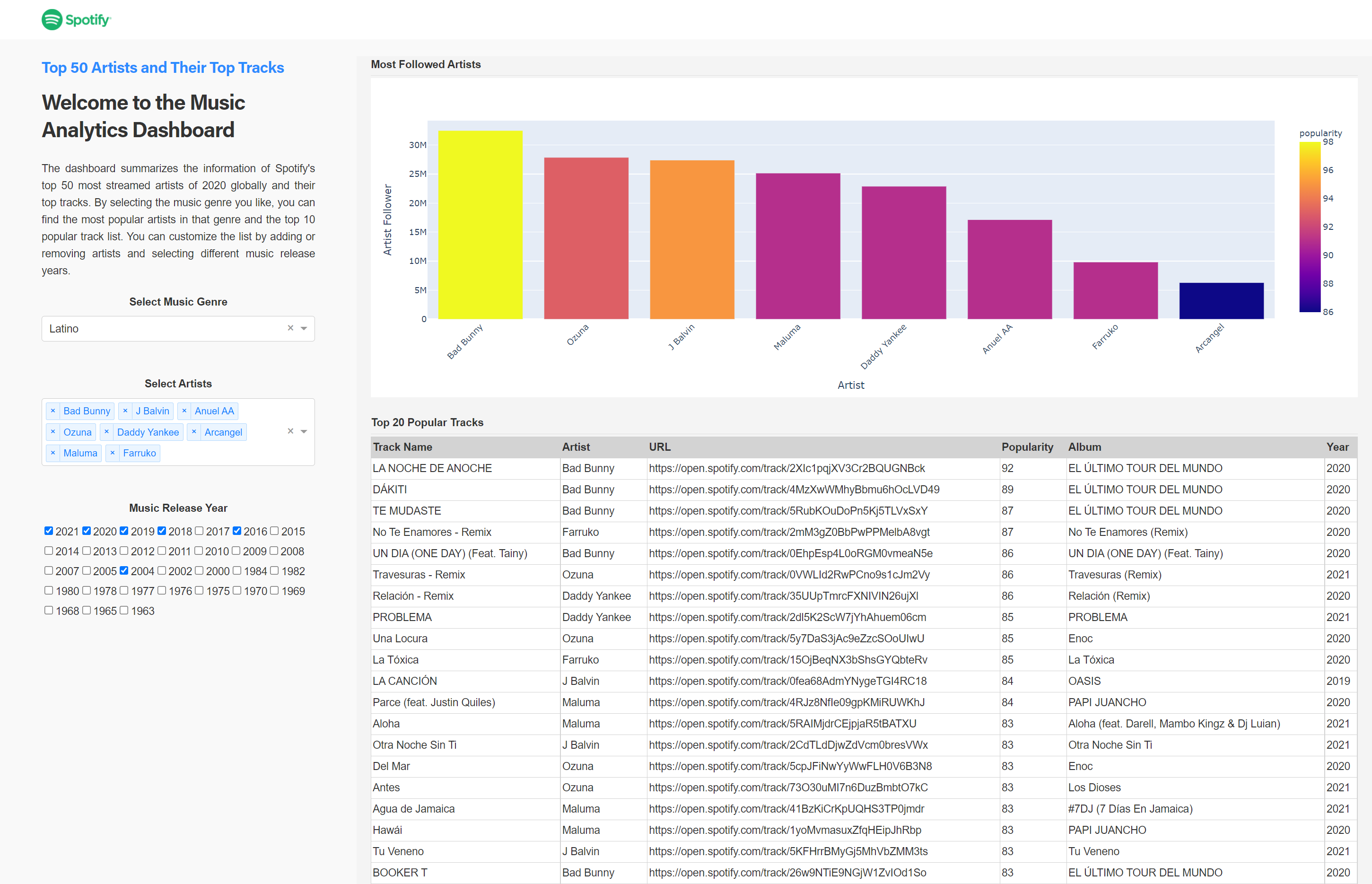Remove Daddy Yankee from selected artists
Image resolution: width=1372 pixels, height=884 pixels.
point(107,432)
